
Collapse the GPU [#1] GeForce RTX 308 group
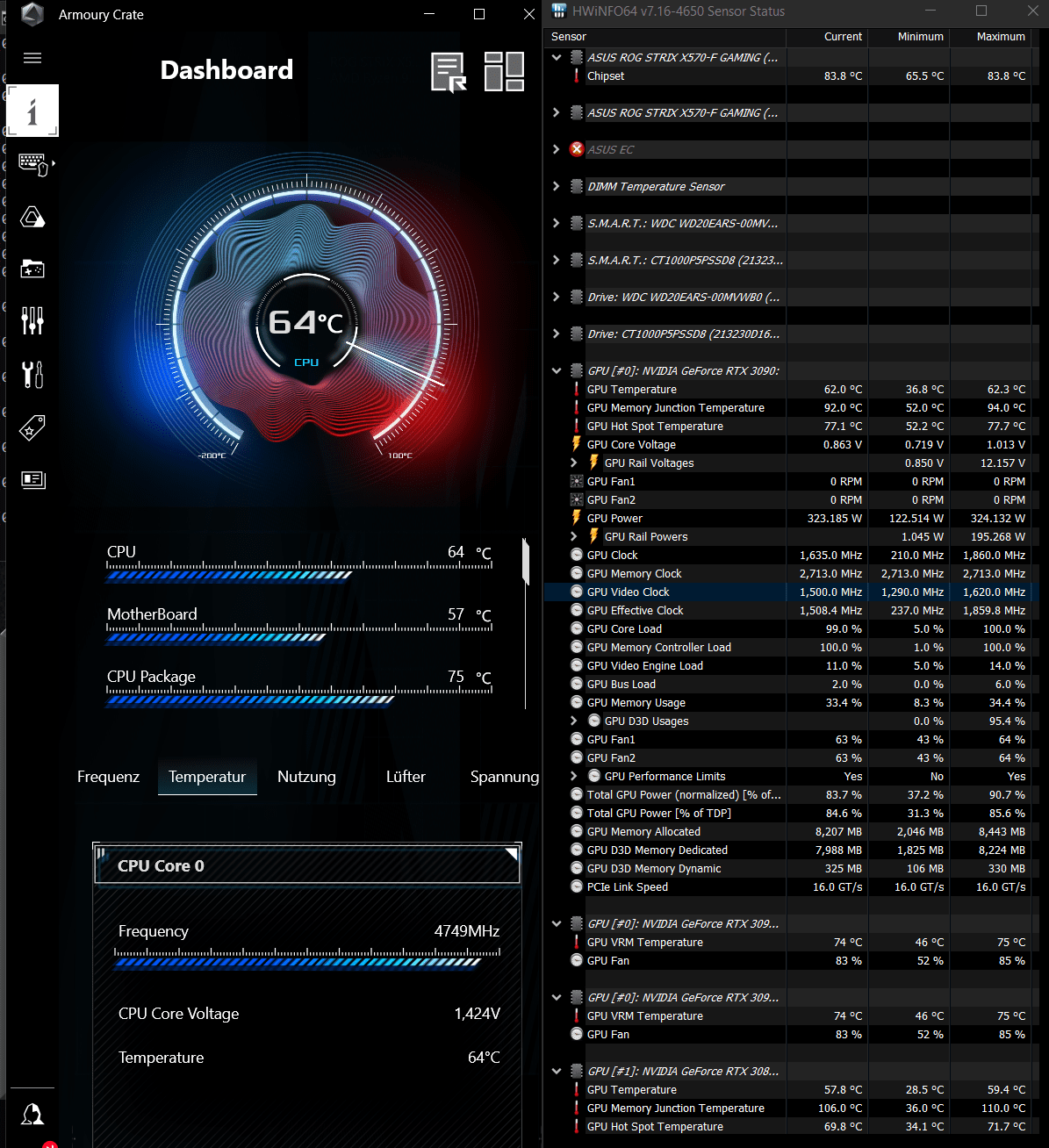[x=557, y=1071]
